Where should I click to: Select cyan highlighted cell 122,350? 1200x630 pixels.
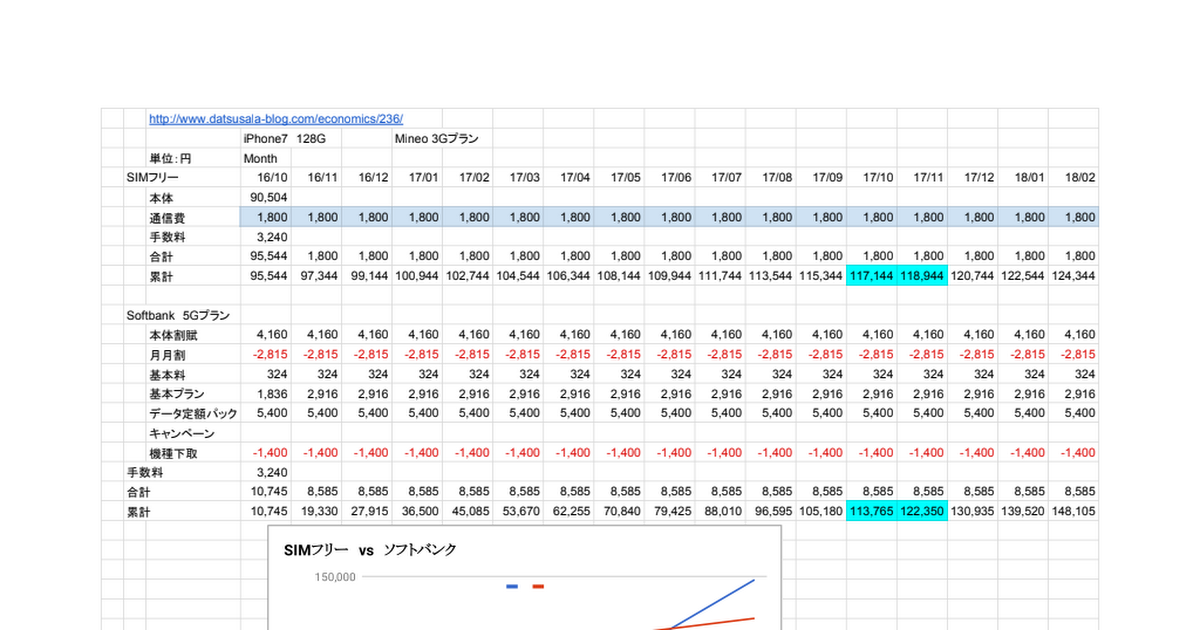click(x=921, y=511)
